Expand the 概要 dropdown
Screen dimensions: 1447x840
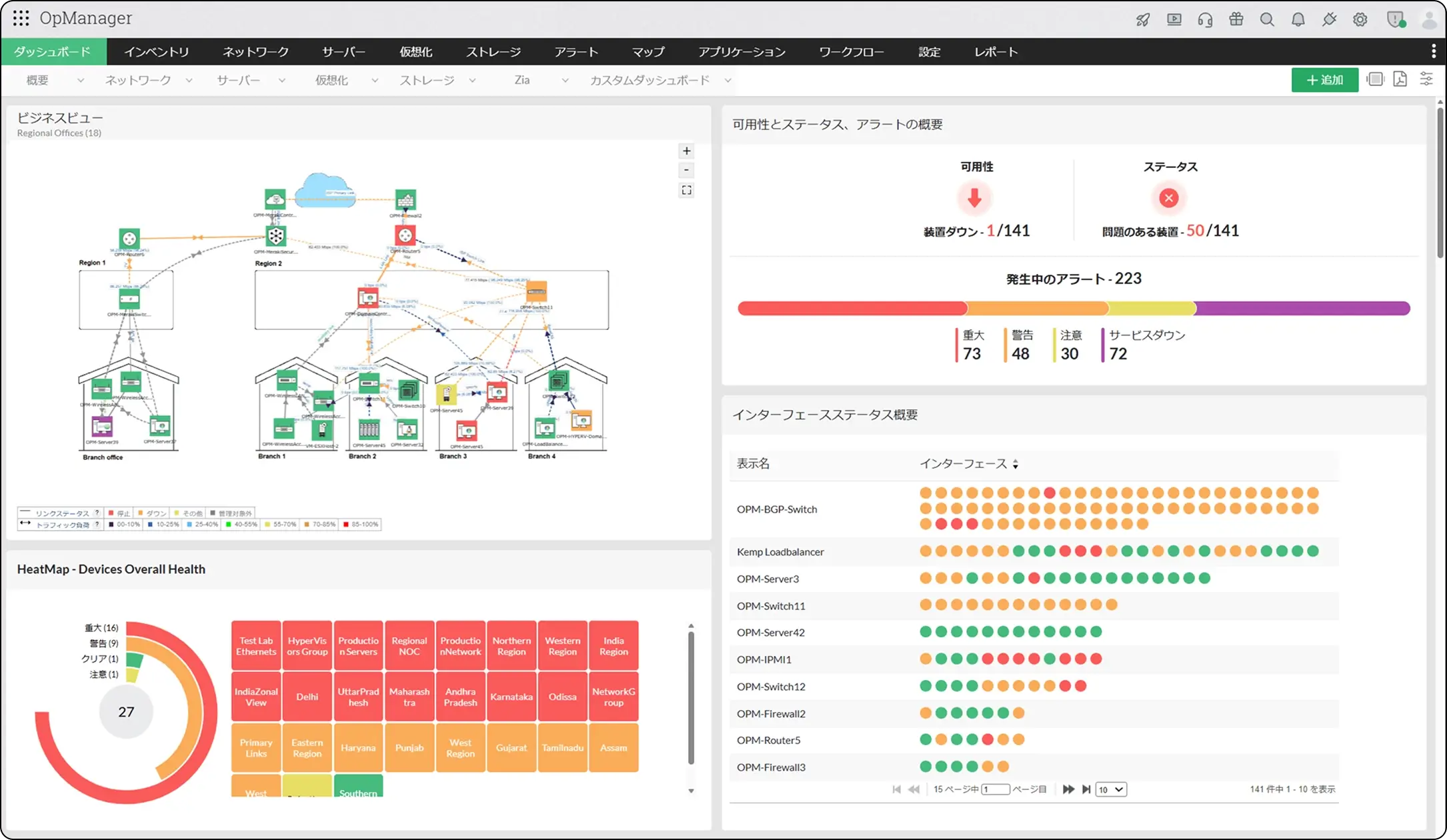coord(81,81)
